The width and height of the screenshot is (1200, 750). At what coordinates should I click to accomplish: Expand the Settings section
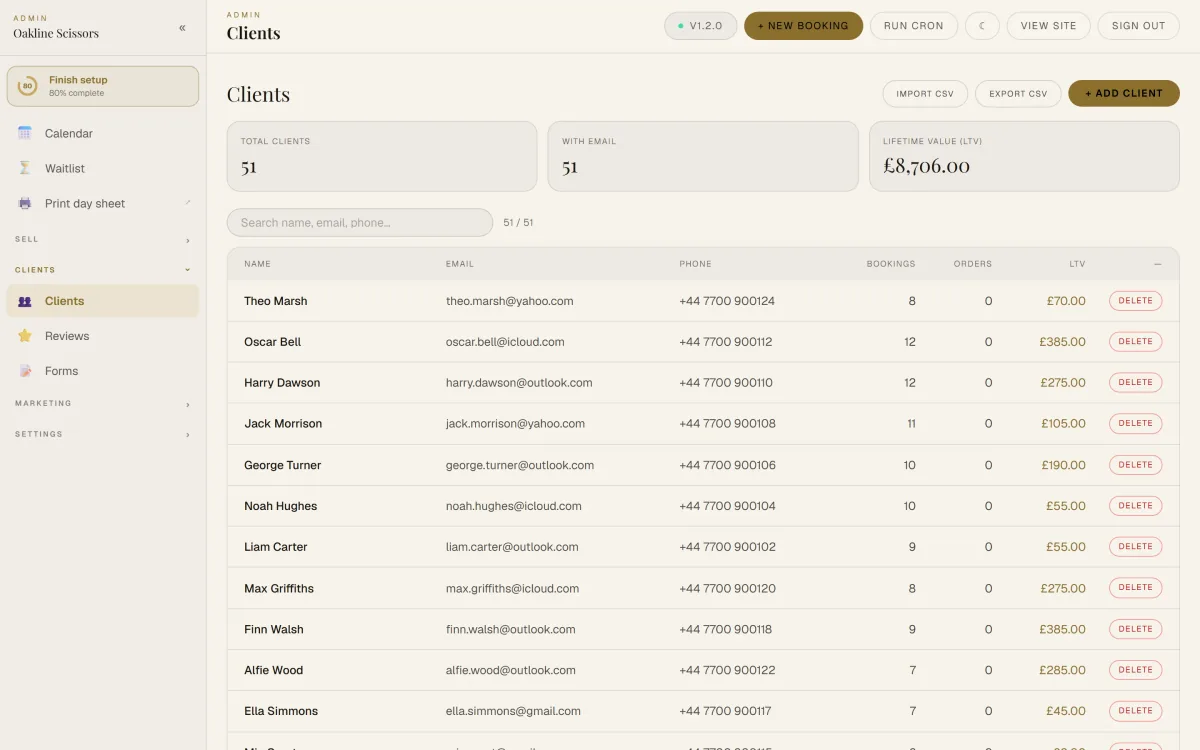point(103,434)
